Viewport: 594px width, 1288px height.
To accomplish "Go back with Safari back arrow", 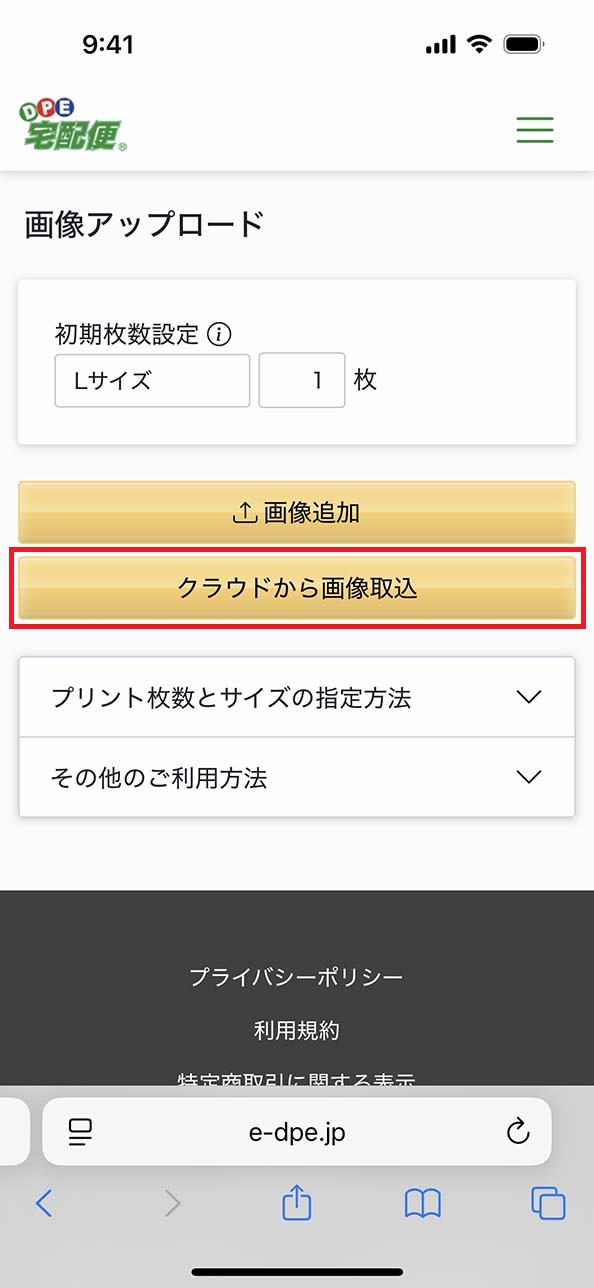I will pyautogui.click(x=43, y=1203).
